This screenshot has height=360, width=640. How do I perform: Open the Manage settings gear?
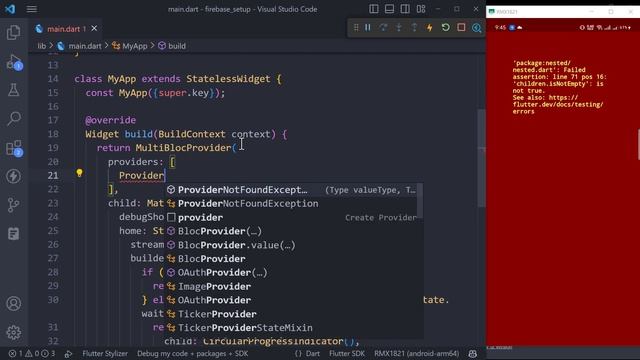13,332
